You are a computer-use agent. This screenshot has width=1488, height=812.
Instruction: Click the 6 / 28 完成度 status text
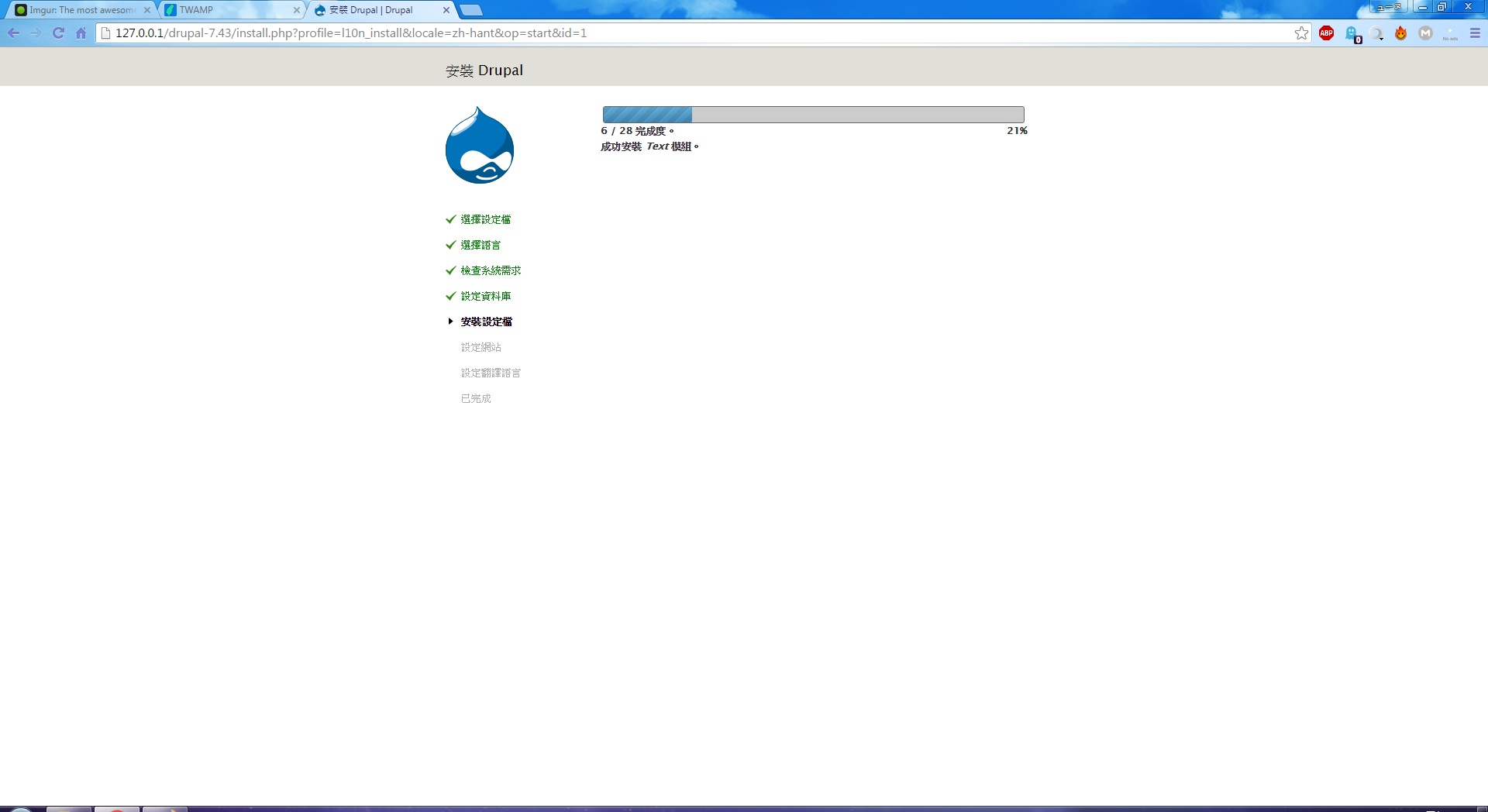(637, 131)
